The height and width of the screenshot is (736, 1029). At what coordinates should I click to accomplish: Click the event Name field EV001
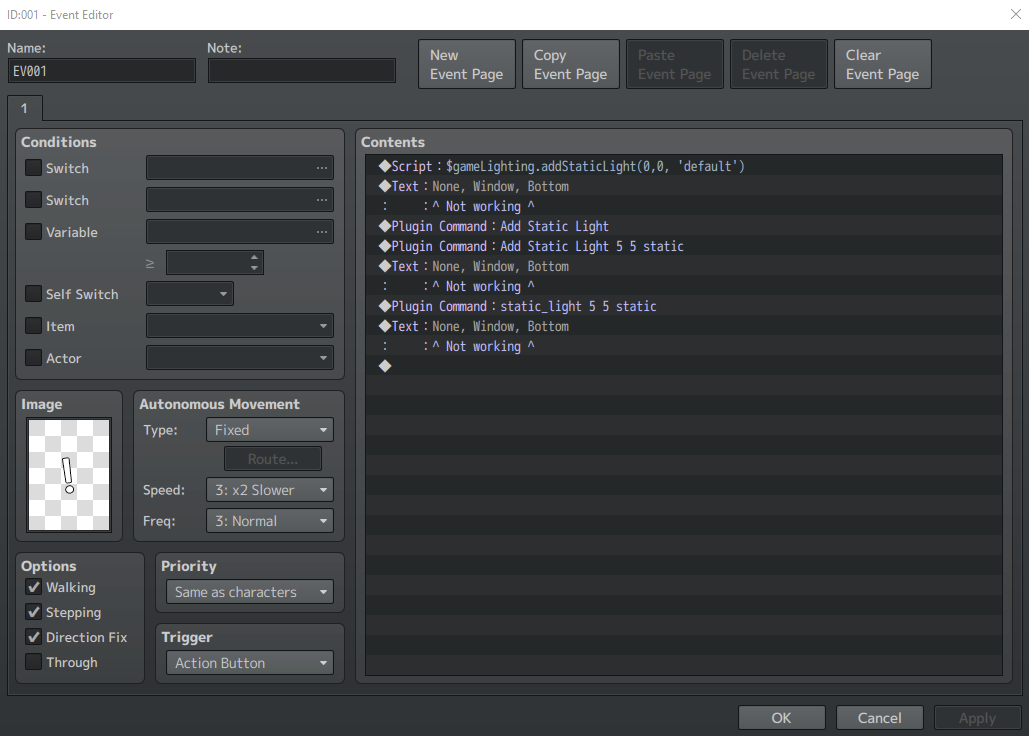pos(102,71)
